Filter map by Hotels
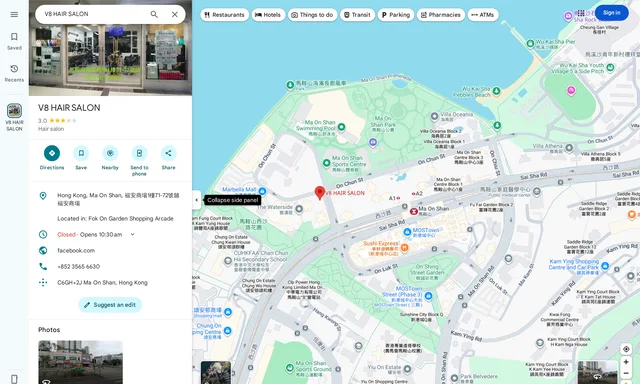 268,15
